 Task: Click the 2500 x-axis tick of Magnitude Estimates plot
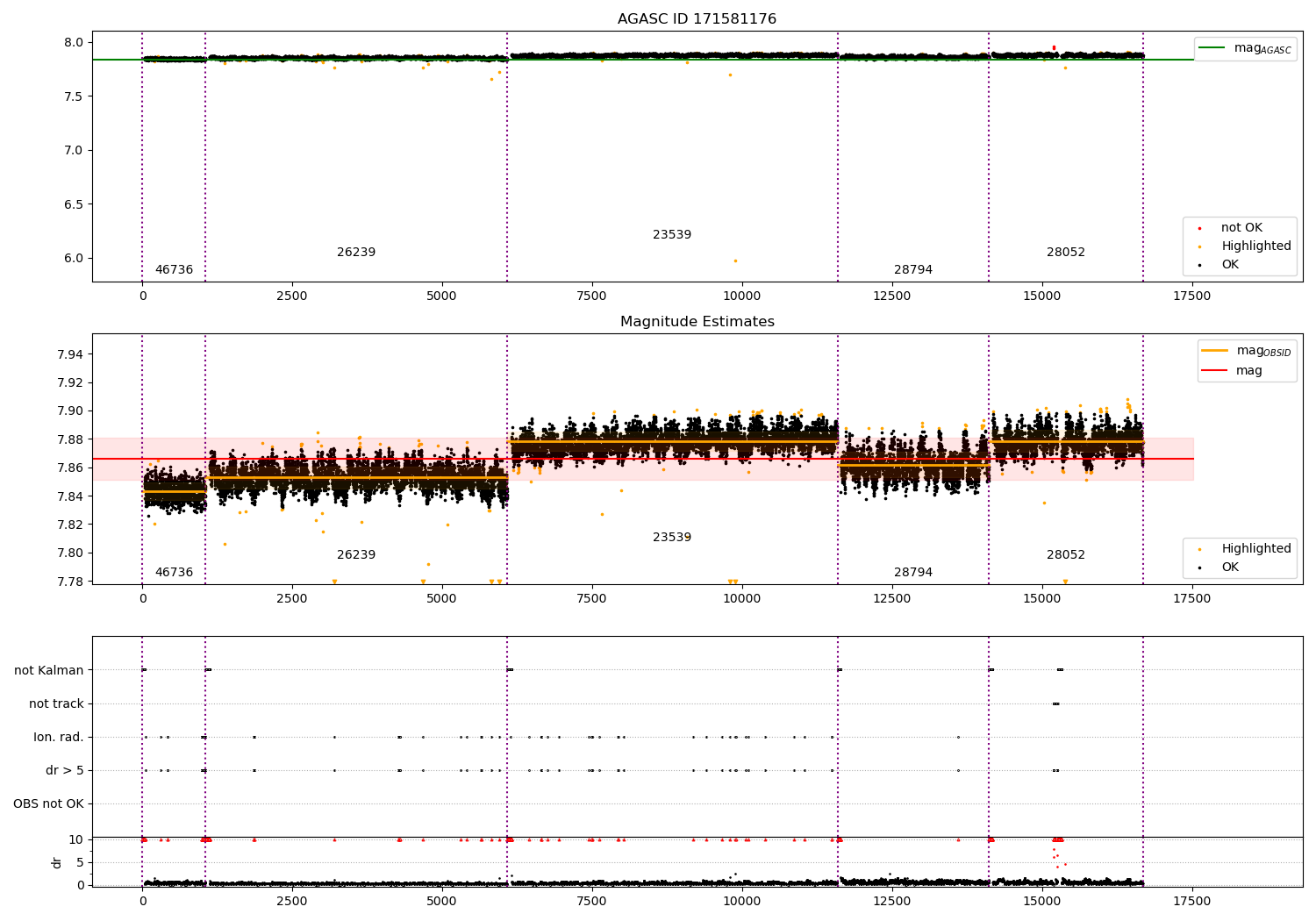click(292, 599)
